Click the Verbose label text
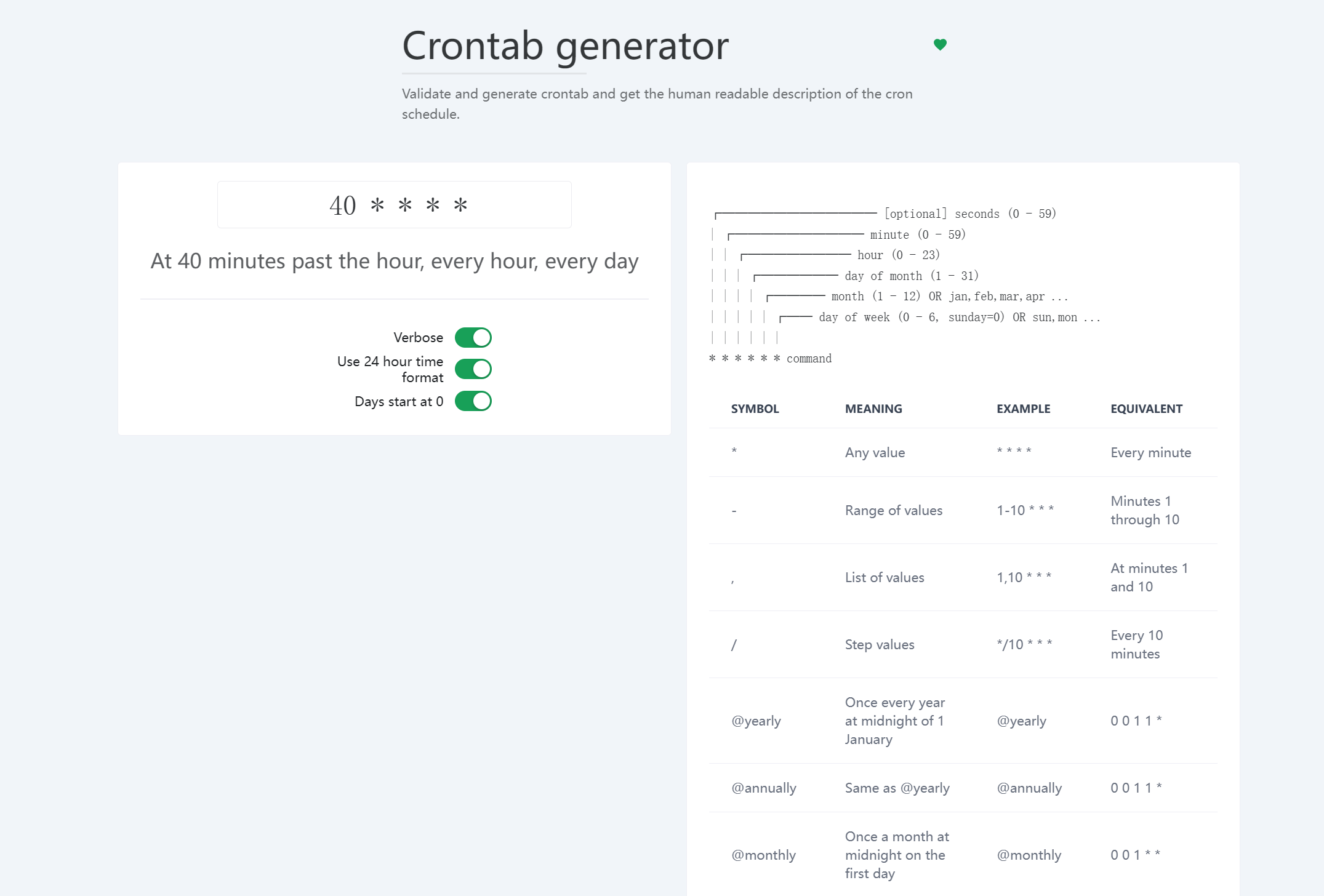This screenshot has width=1324, height=896. (x=418, y=338)
